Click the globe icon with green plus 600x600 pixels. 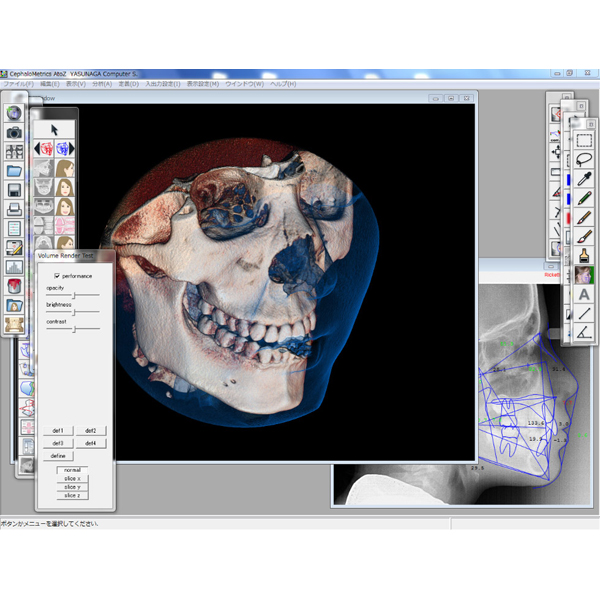click(x=14, y=113)
